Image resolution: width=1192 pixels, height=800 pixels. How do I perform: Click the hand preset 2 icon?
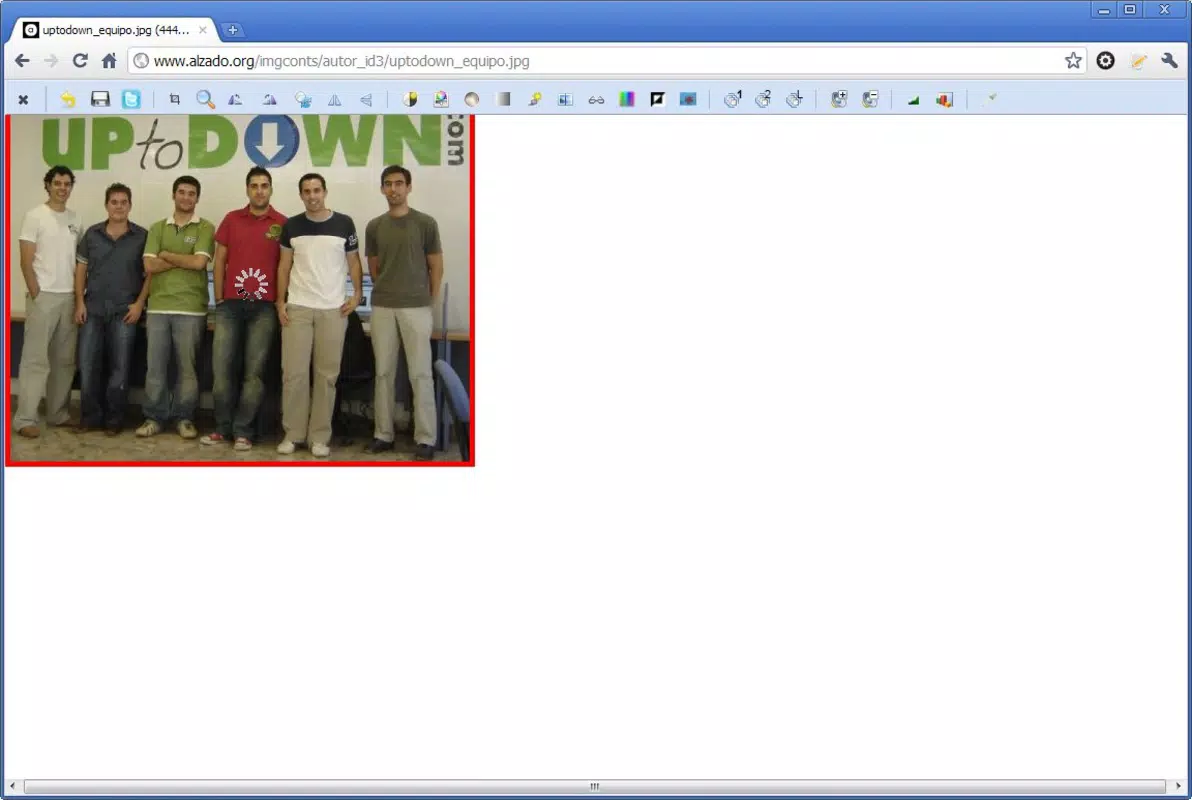(x=763, y=99)
